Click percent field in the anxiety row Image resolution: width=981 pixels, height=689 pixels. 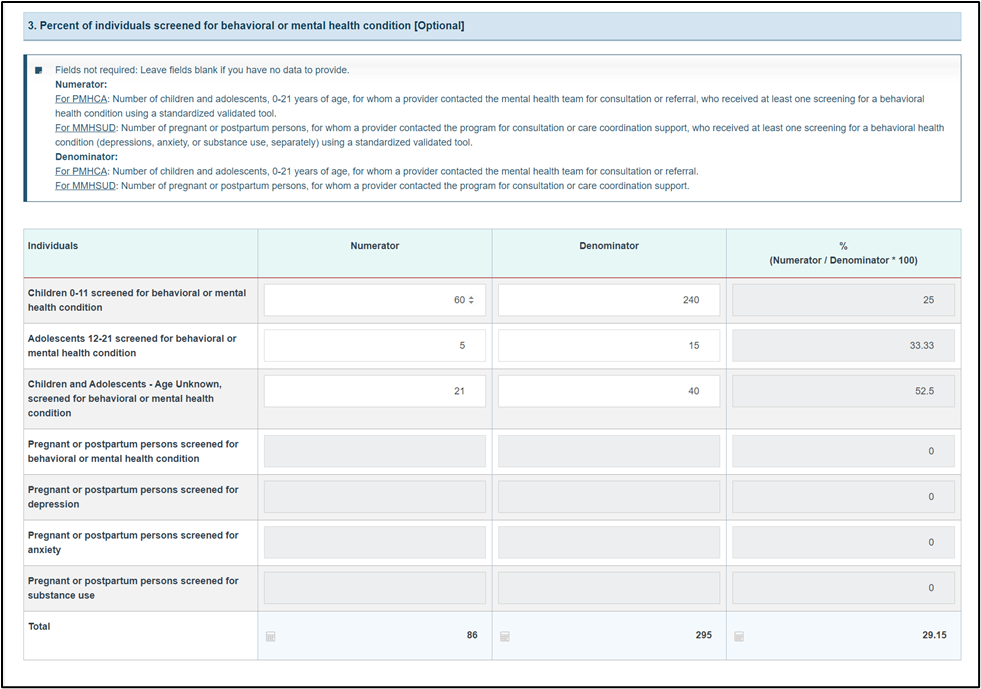(843, 543)
